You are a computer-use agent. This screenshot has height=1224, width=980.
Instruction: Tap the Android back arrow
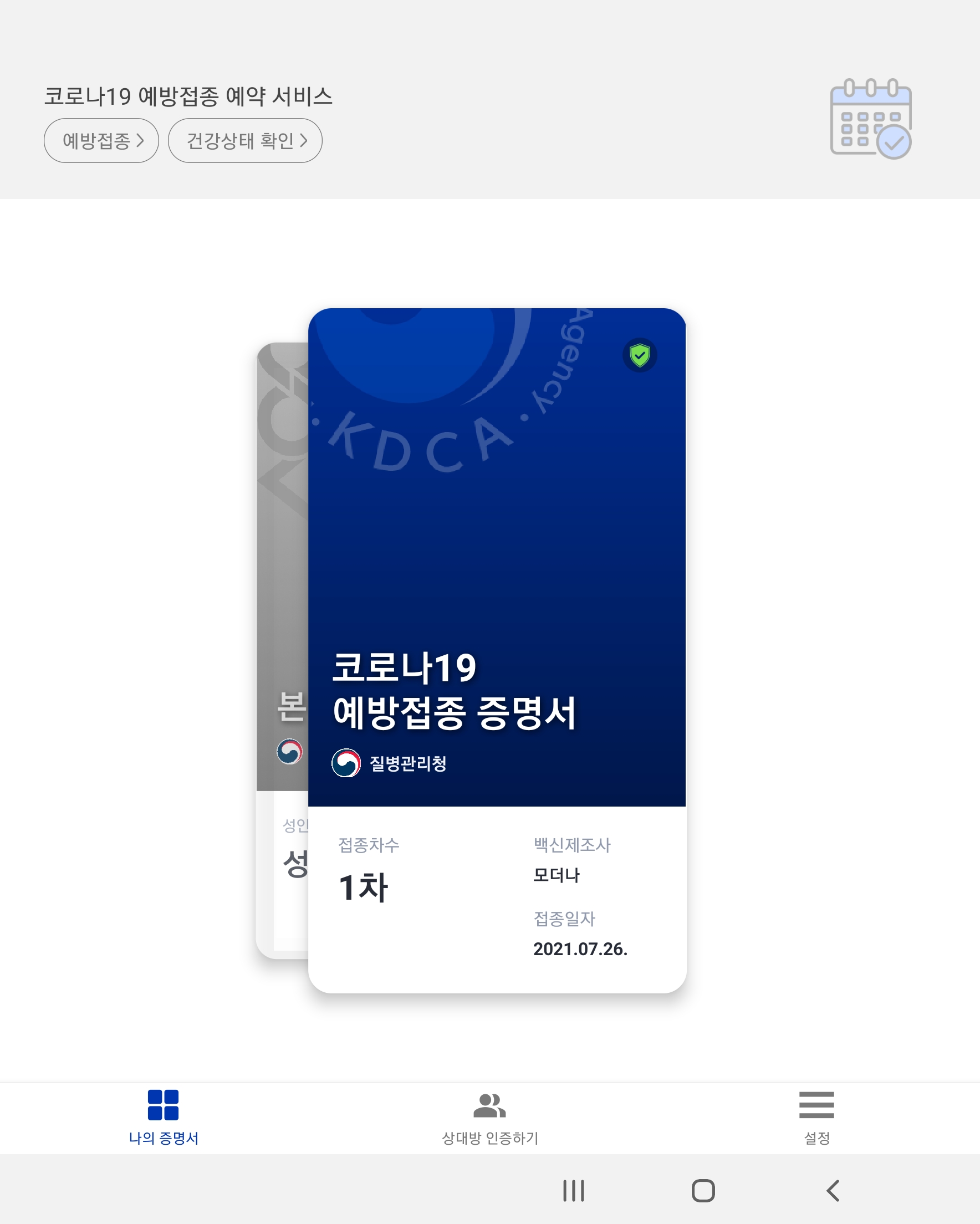tap(833, 1191)
